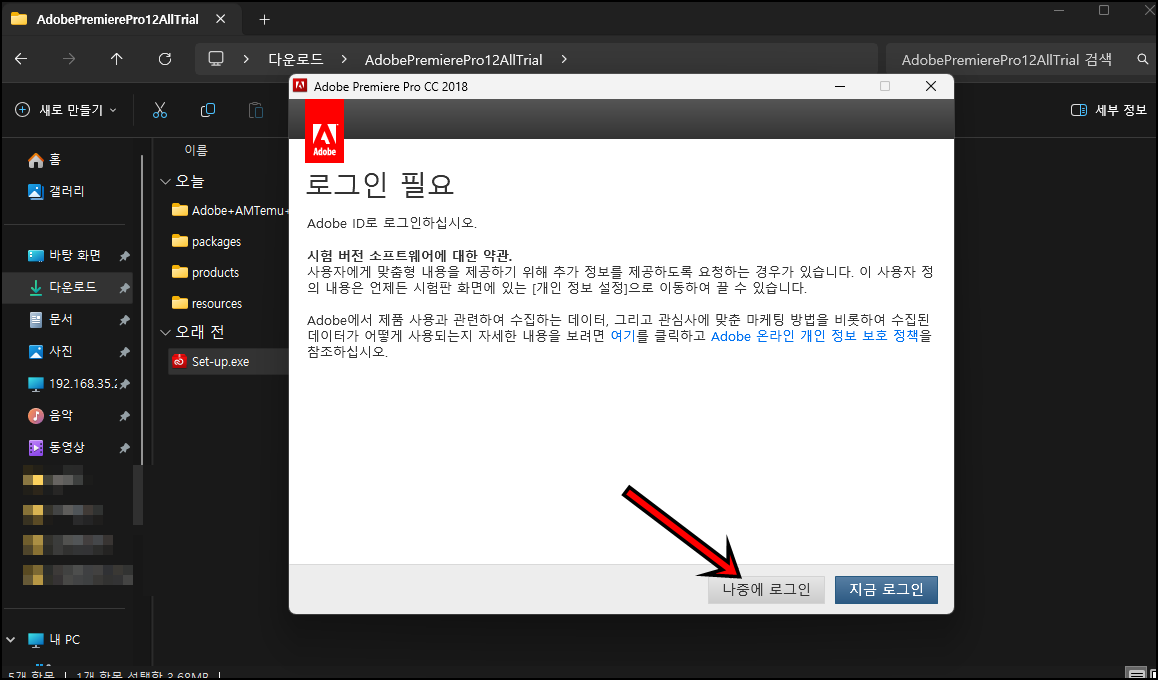The width and height of the screenshot is (1158, 680).
Task: Expand the chevron after AdobePremierePro12AllTrial breadcrumb
Action: tap(564, 59)
